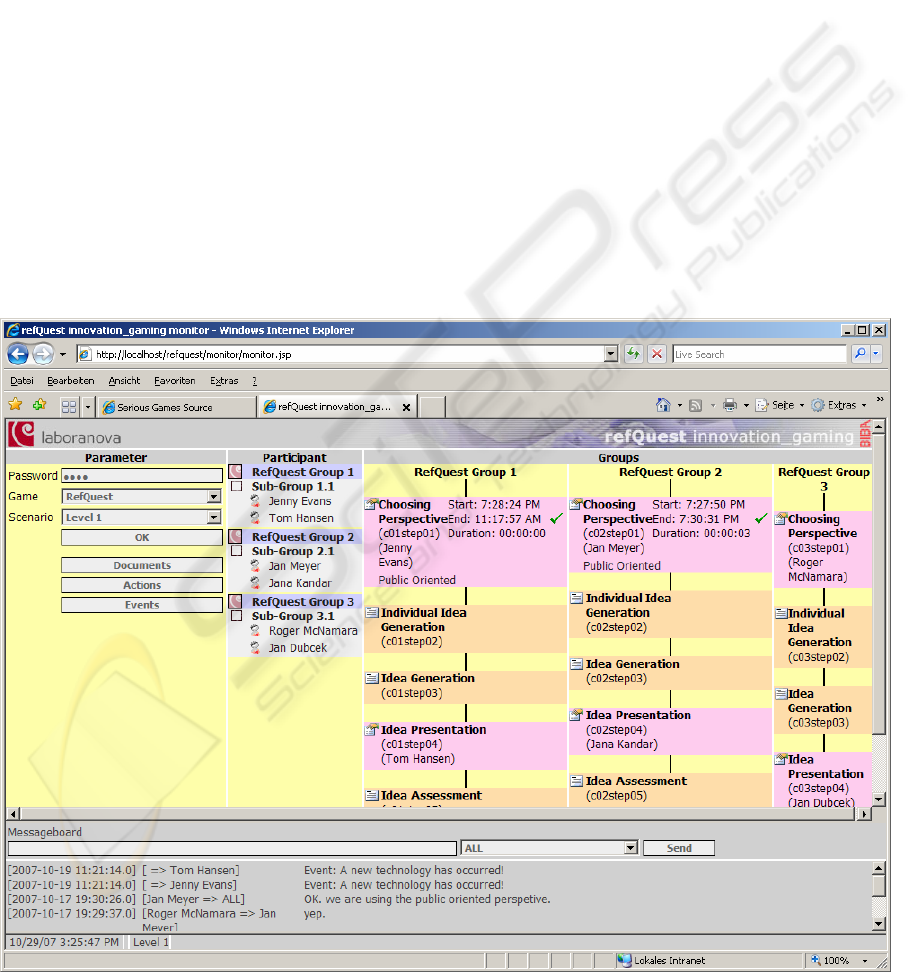This screenshot has width=912, height=972.
Task: Click the Stop loading red X icon
Action: (657, 354)
